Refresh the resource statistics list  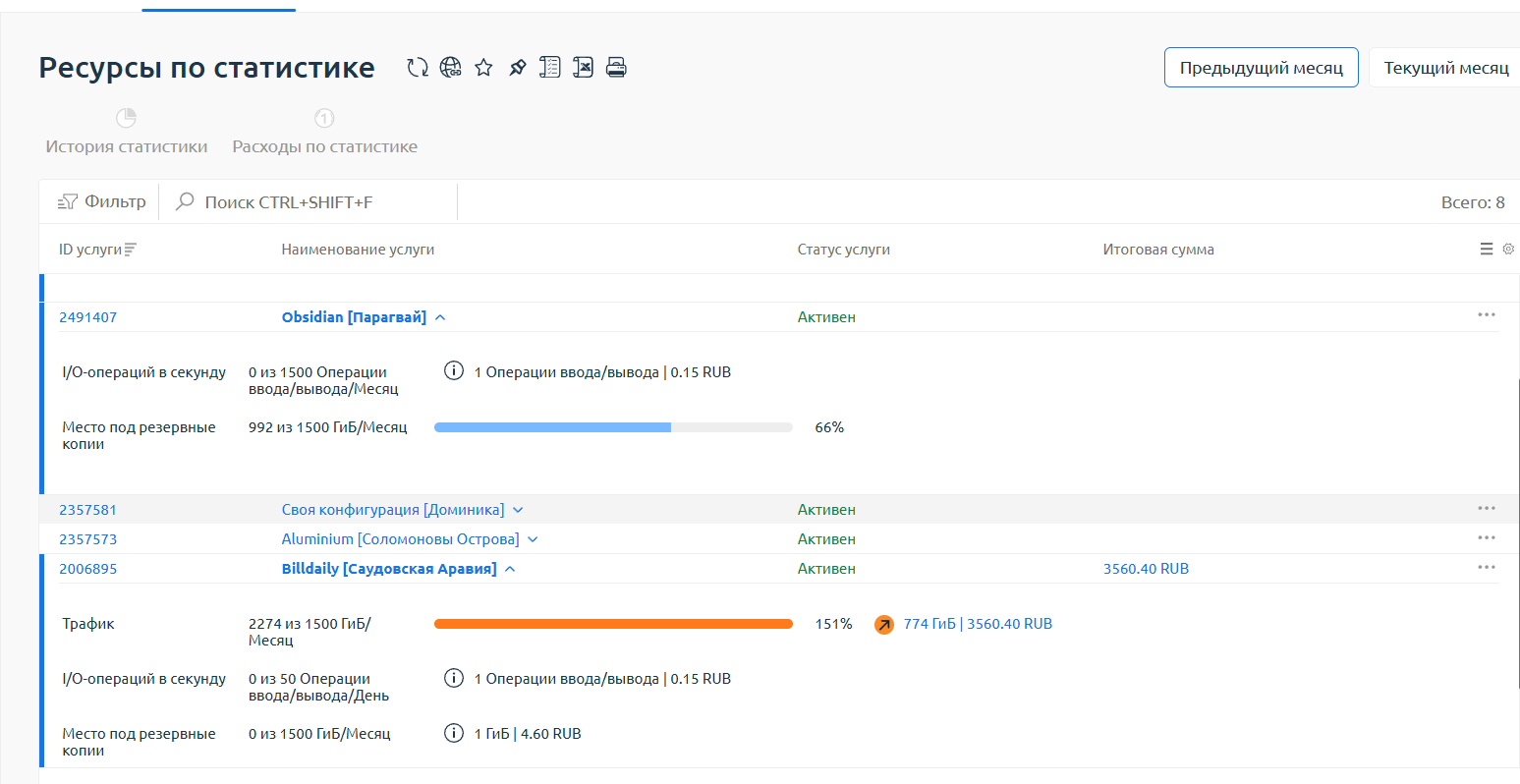click(x=418, y=68)
